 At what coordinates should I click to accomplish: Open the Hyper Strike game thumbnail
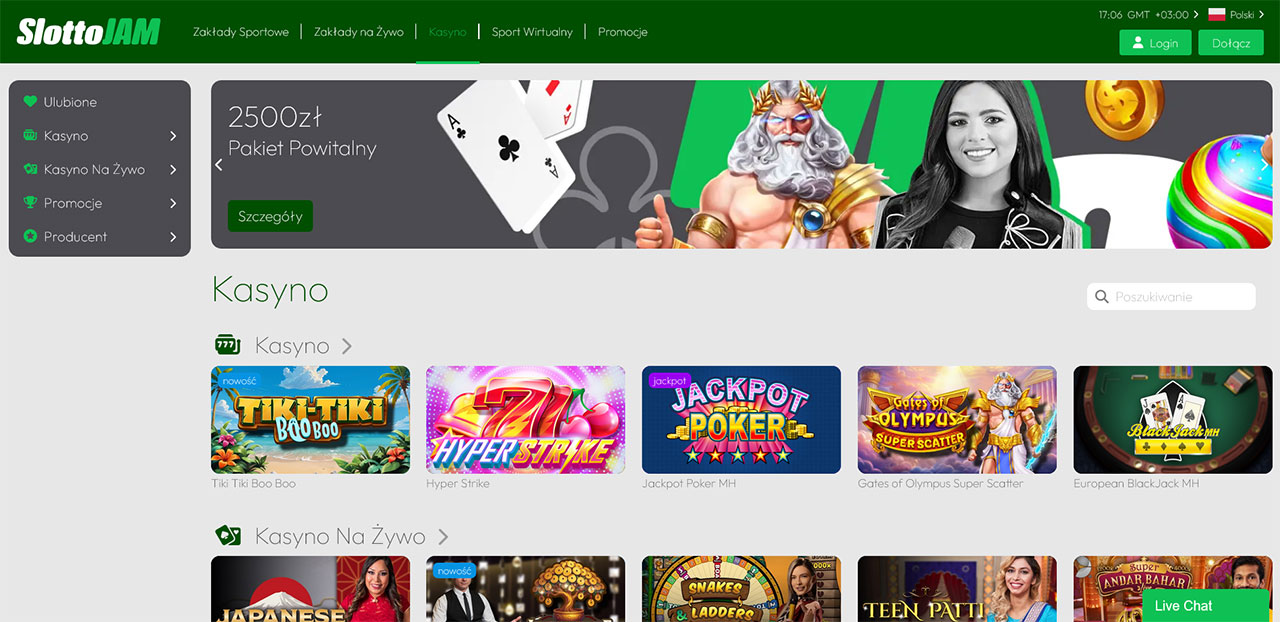pos(526,419)
